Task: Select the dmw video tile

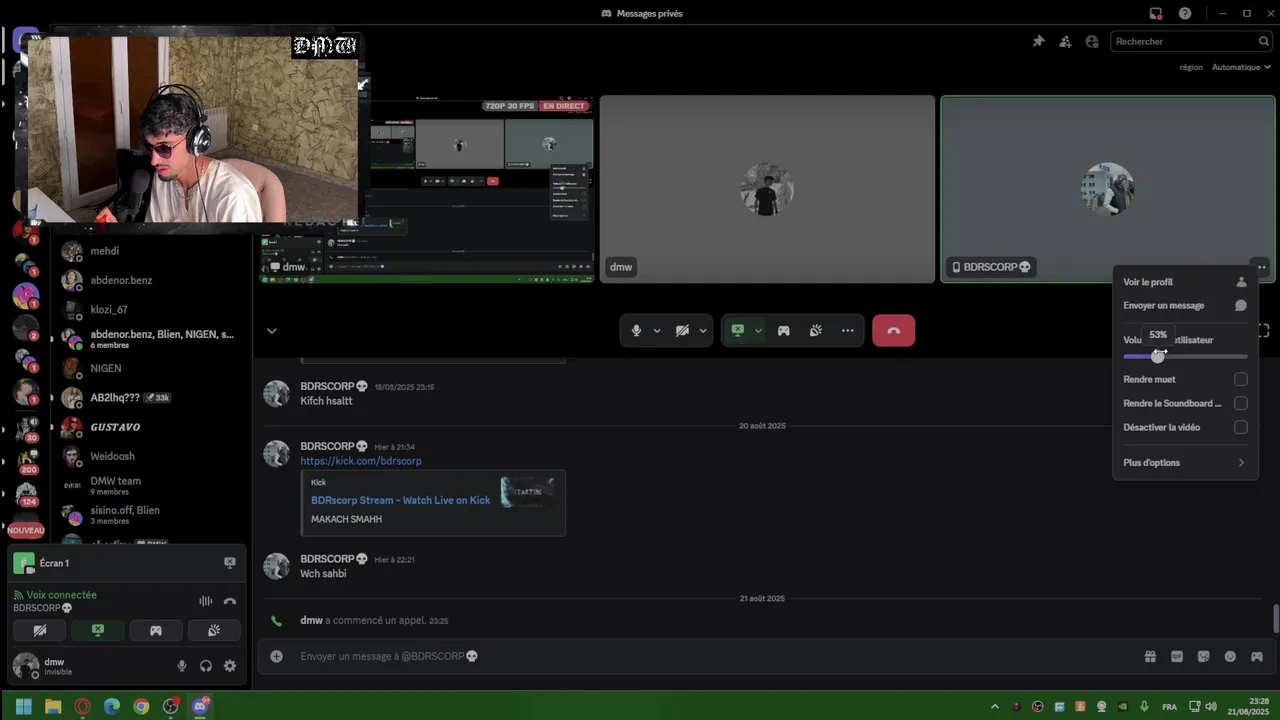Action: tap(767, 189)
